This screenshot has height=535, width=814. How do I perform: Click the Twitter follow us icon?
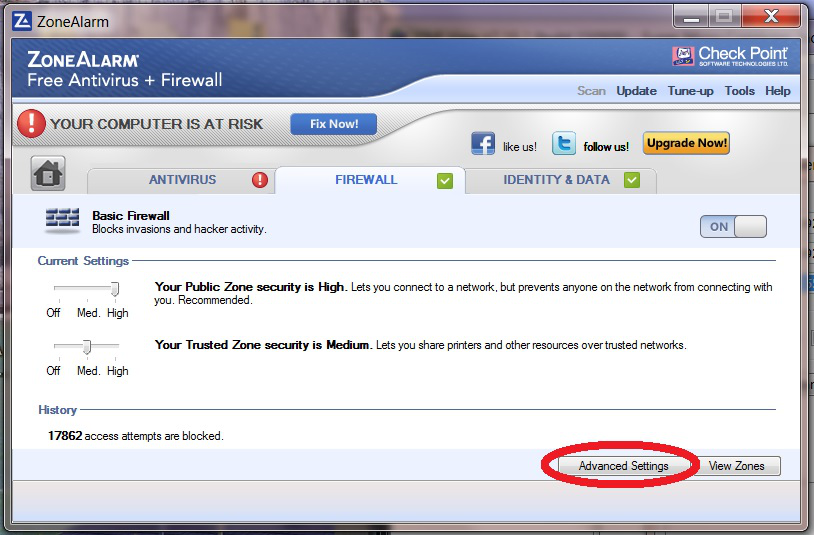tap(564, 144)
